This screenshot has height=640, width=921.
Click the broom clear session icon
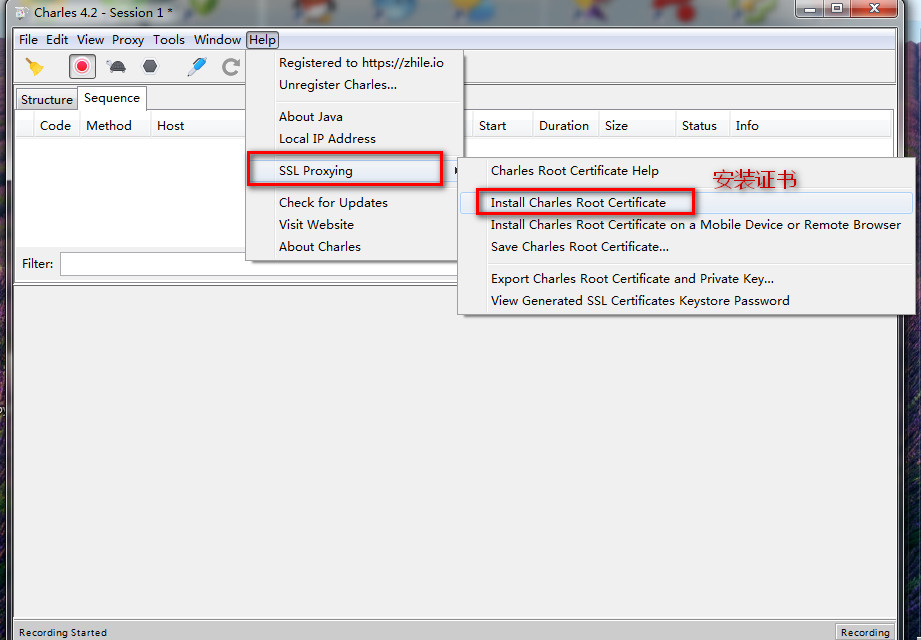click(x=35, y=66)
